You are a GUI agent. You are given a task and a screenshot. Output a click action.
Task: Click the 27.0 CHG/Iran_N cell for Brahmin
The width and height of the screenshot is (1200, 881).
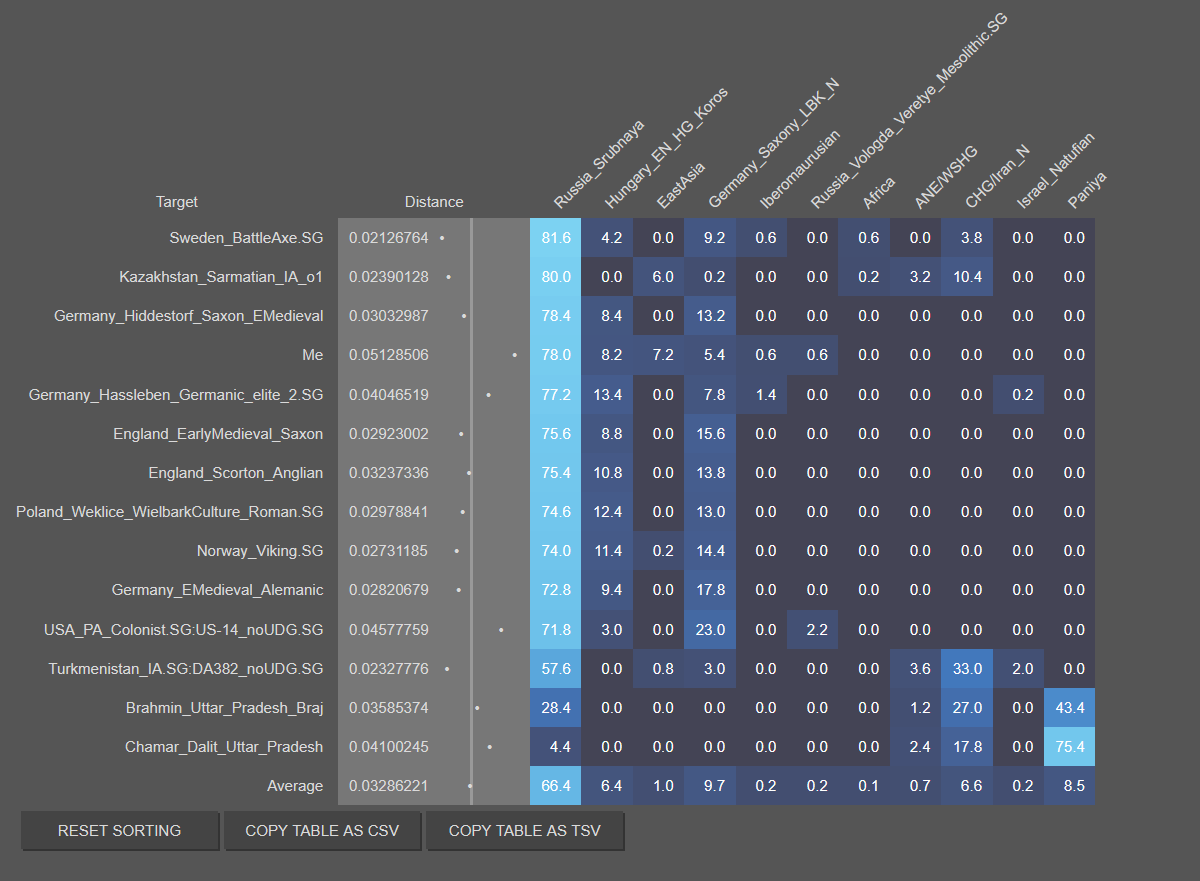click(967, 708)
